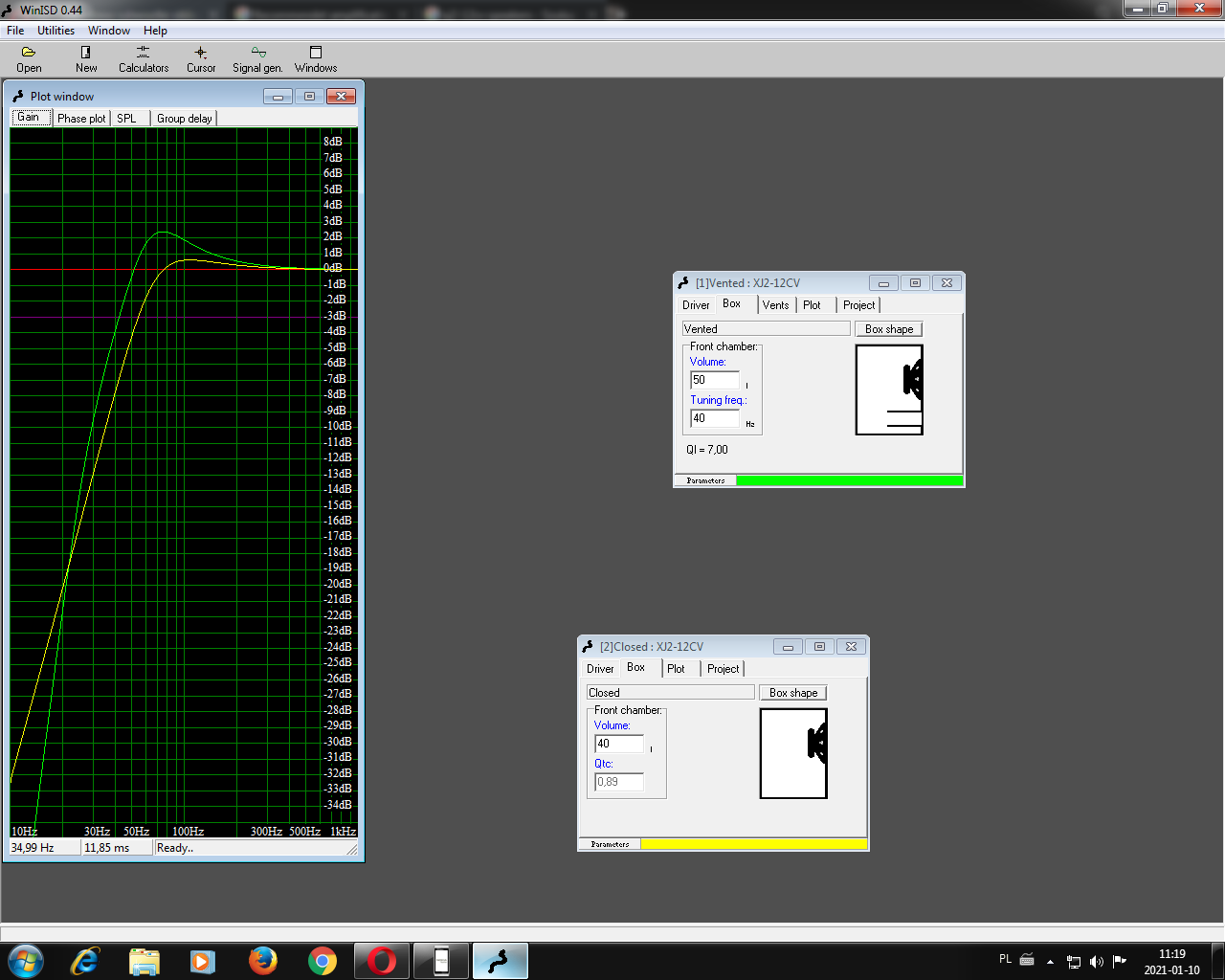Image resolution: width=1225 pixels, height=980 pixels.
Task: Open the File menu
Action: (15, 31)
